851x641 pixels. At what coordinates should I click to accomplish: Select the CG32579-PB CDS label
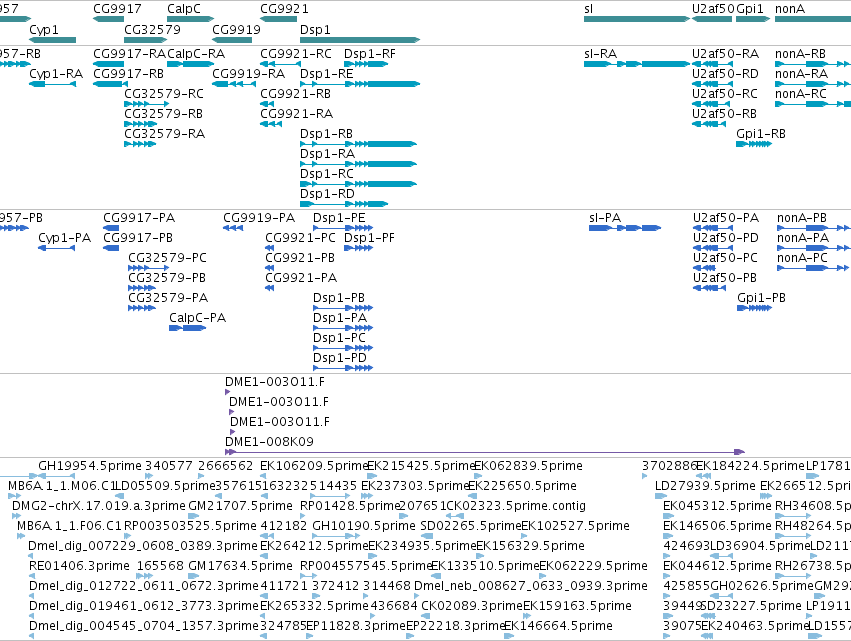(x=167, y=278)
